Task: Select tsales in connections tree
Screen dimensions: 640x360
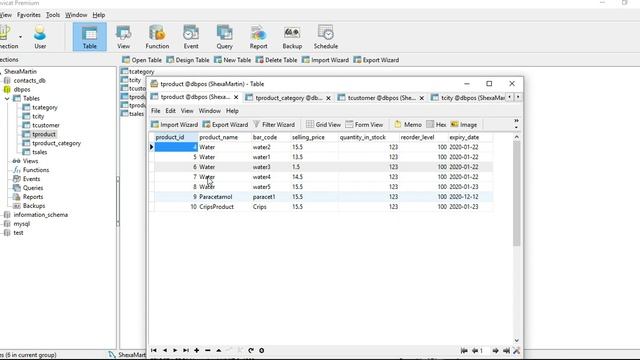Action: 40,152
